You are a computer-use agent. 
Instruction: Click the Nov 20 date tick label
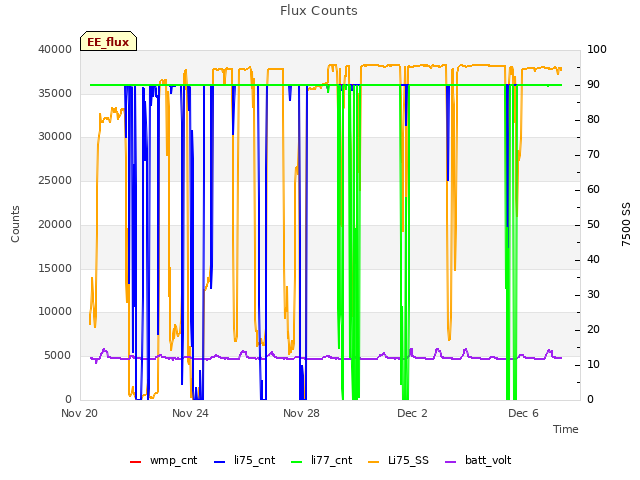[x=80, y=413]
